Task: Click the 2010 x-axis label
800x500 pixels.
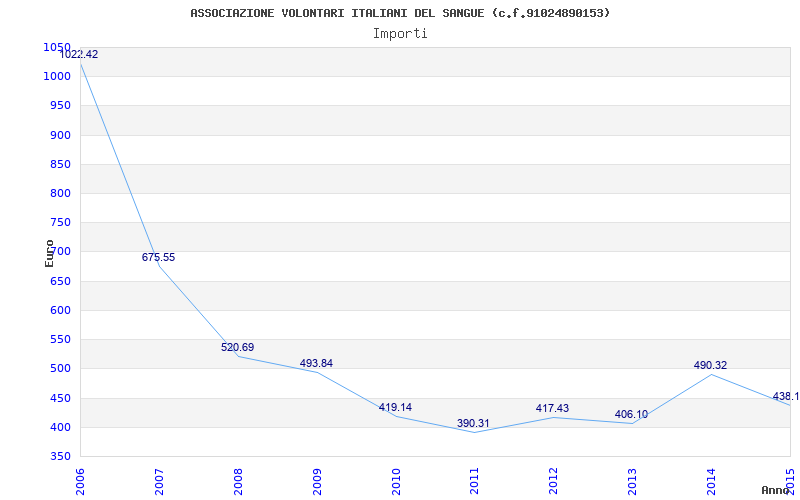Action: [396, 481]
